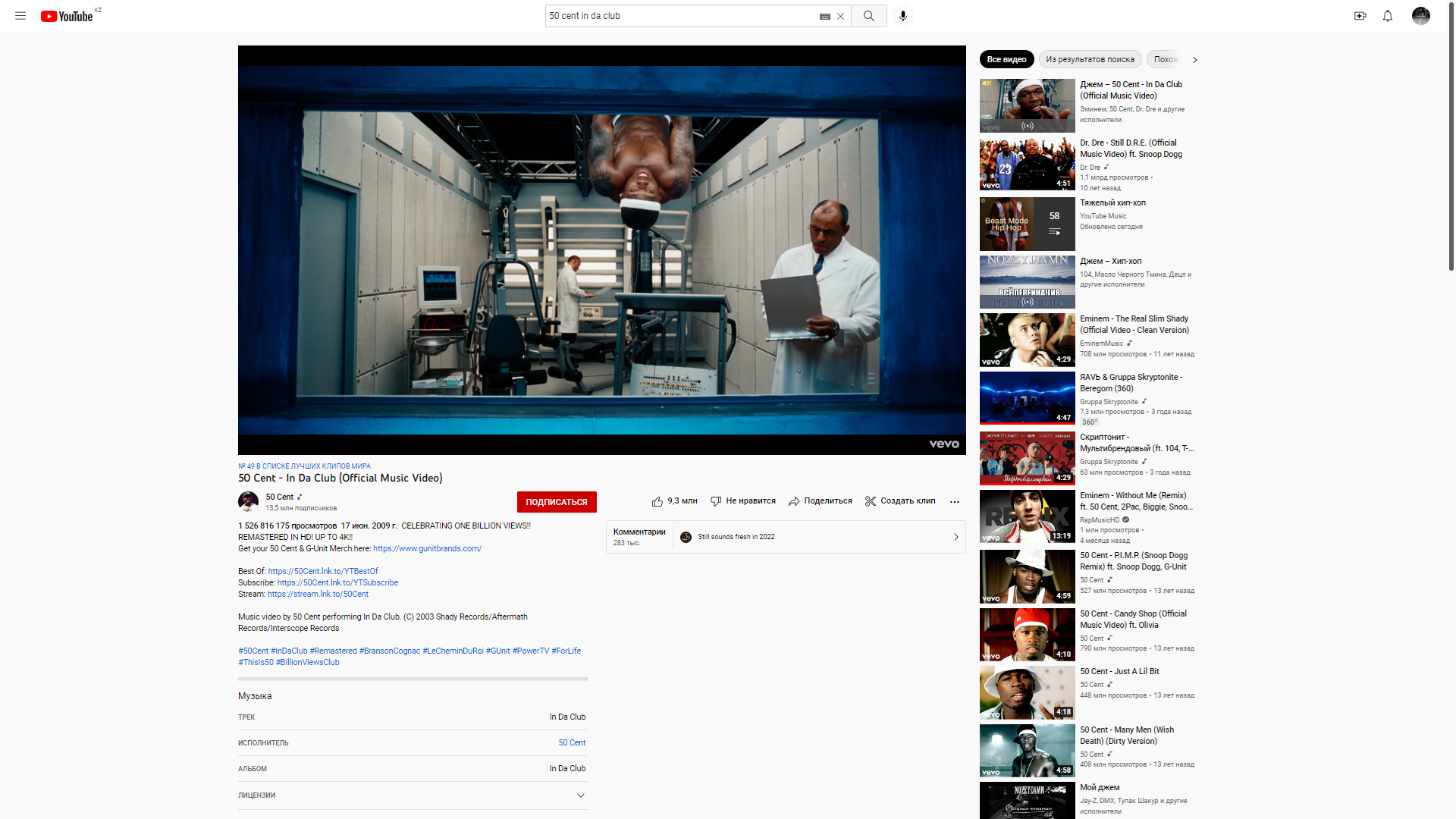Viewport: 1456px width, 819px height.
Task: Open the 50Cent.lnk.to/YTSubscribe link
Action: pos(337,582)
